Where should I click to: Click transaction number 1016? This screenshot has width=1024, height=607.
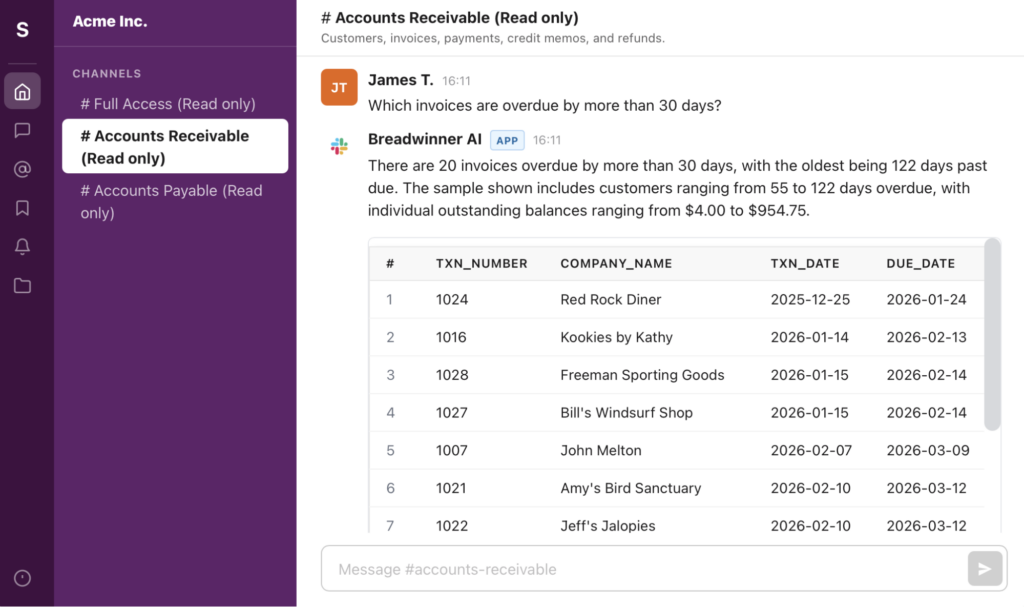tap(451, 337)
